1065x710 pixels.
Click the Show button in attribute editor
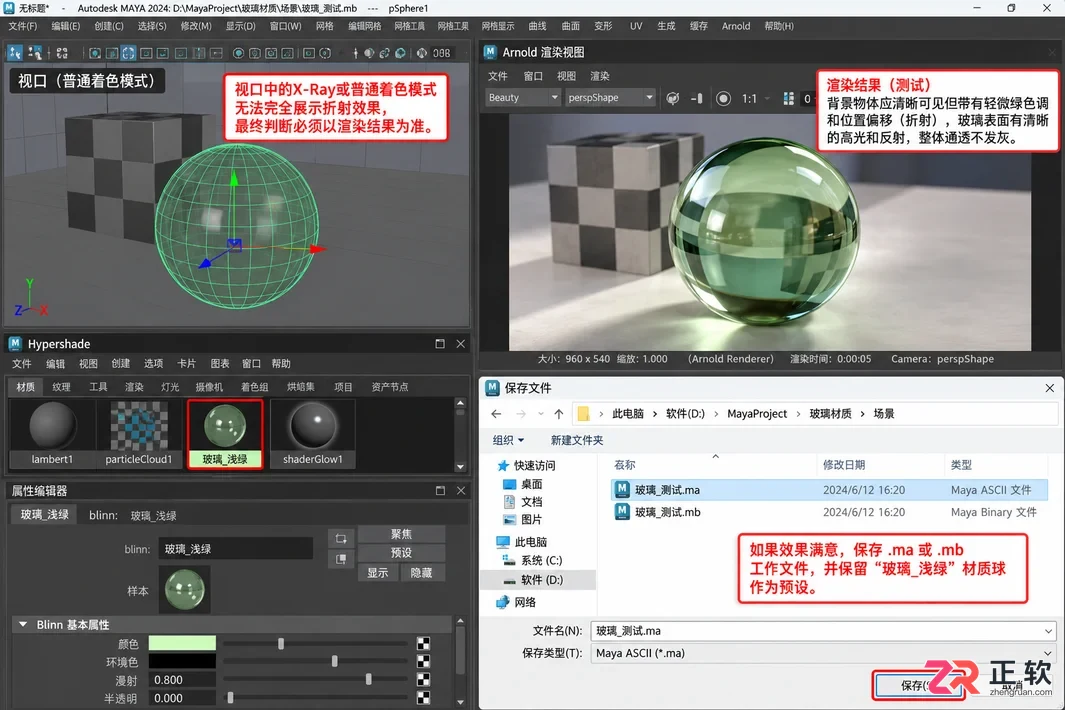click(378, 573)
